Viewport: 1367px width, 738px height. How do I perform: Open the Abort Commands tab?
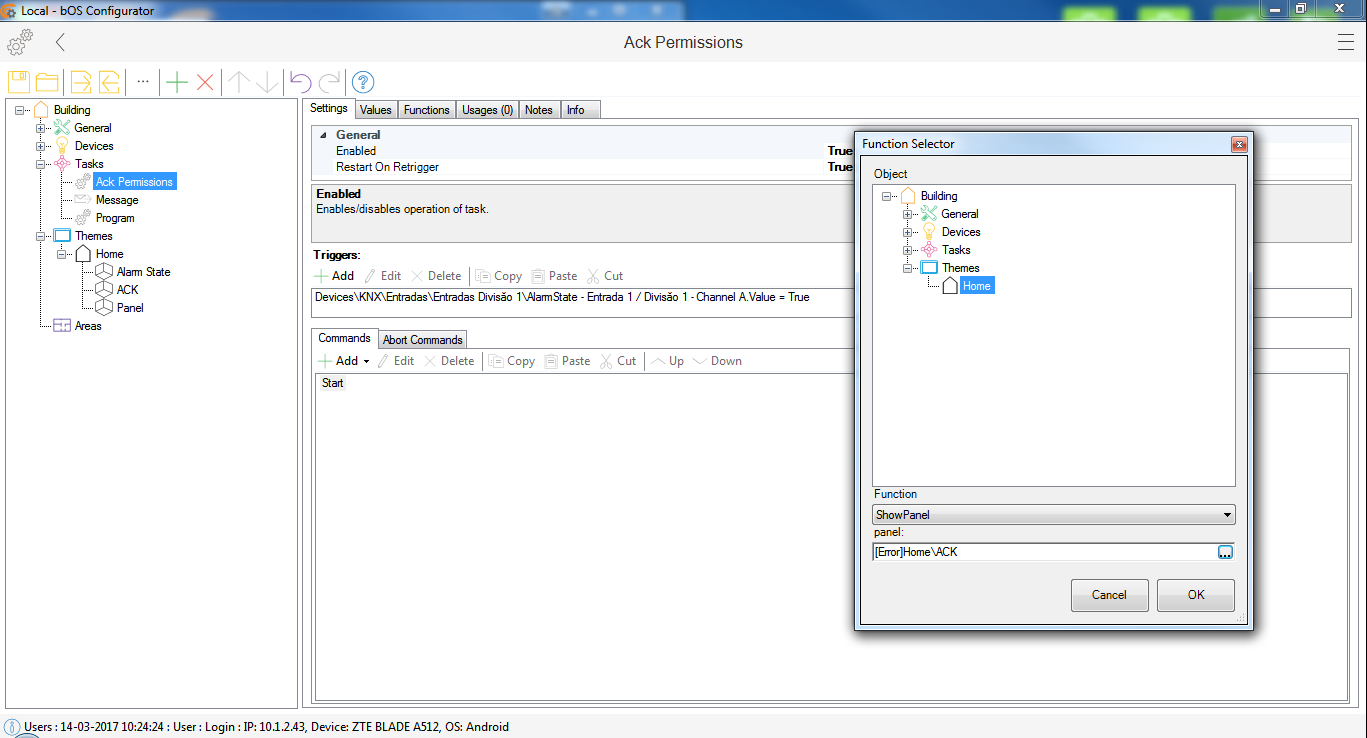[422, 340]
